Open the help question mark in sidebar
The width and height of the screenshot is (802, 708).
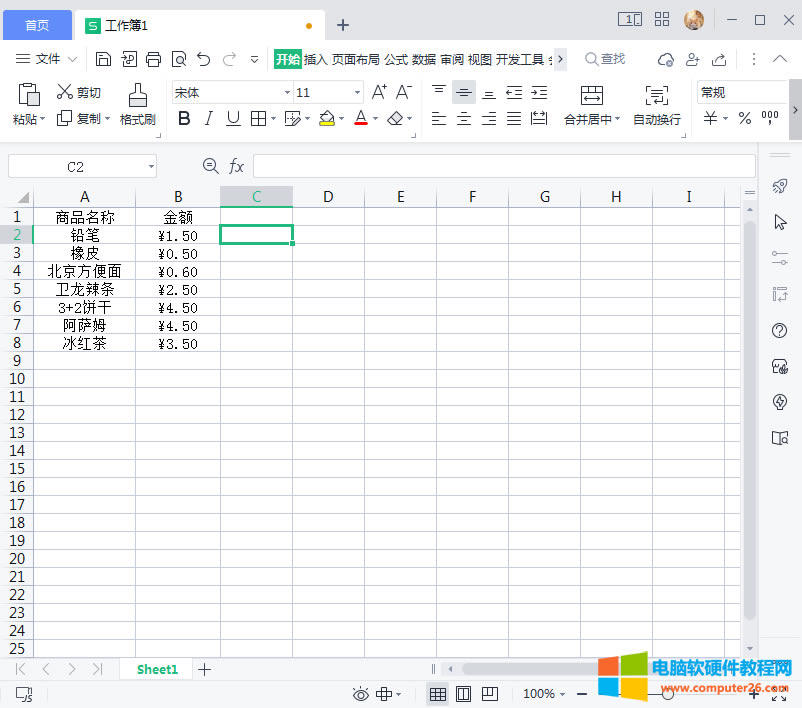coord(780,331)
